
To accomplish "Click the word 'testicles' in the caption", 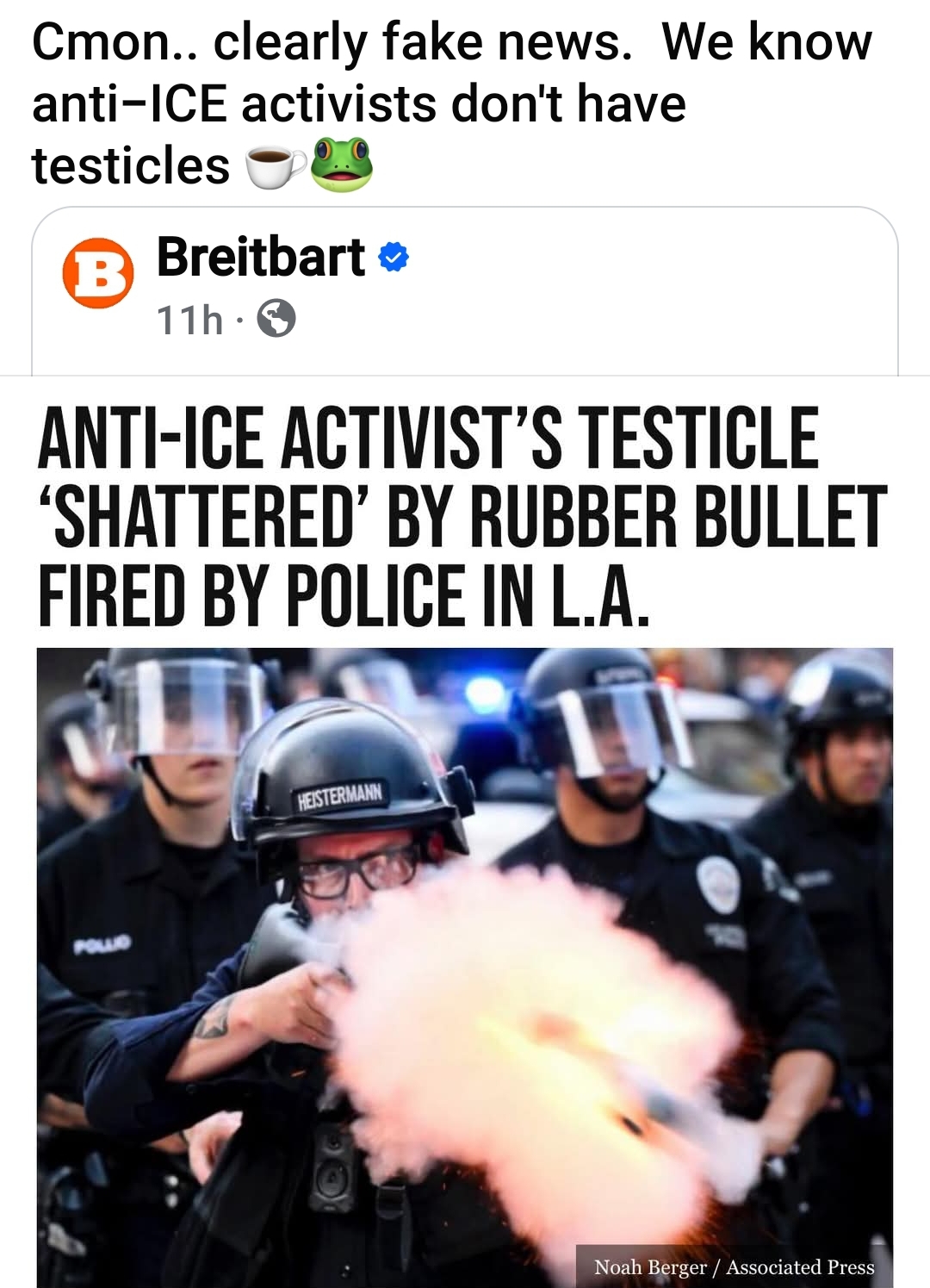I will 130,165.
